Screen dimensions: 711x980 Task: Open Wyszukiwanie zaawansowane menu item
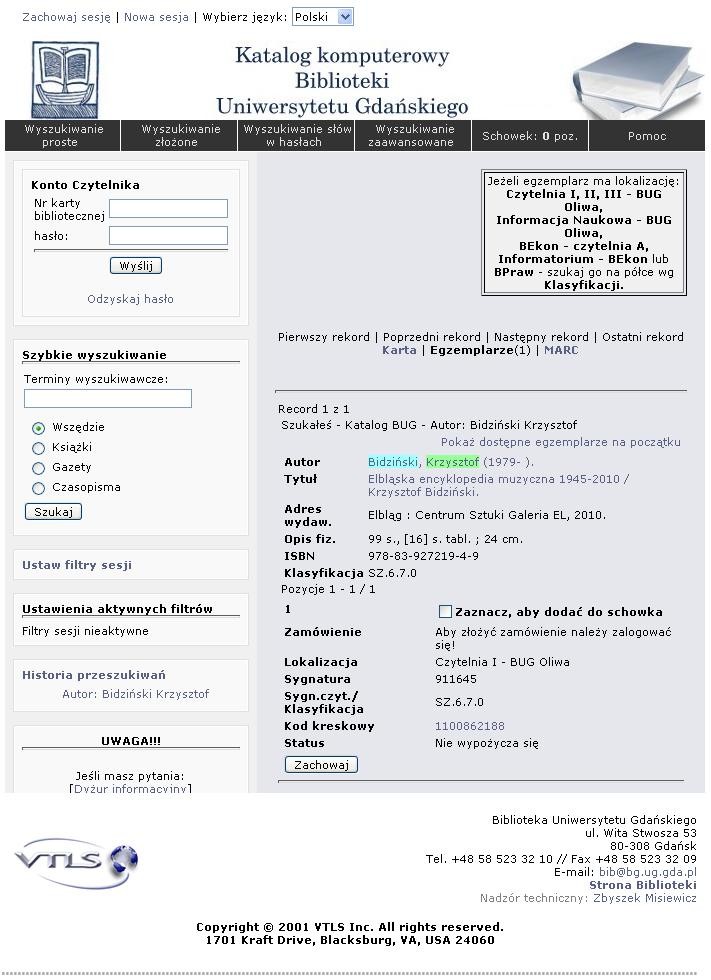[x=413, y=136]
